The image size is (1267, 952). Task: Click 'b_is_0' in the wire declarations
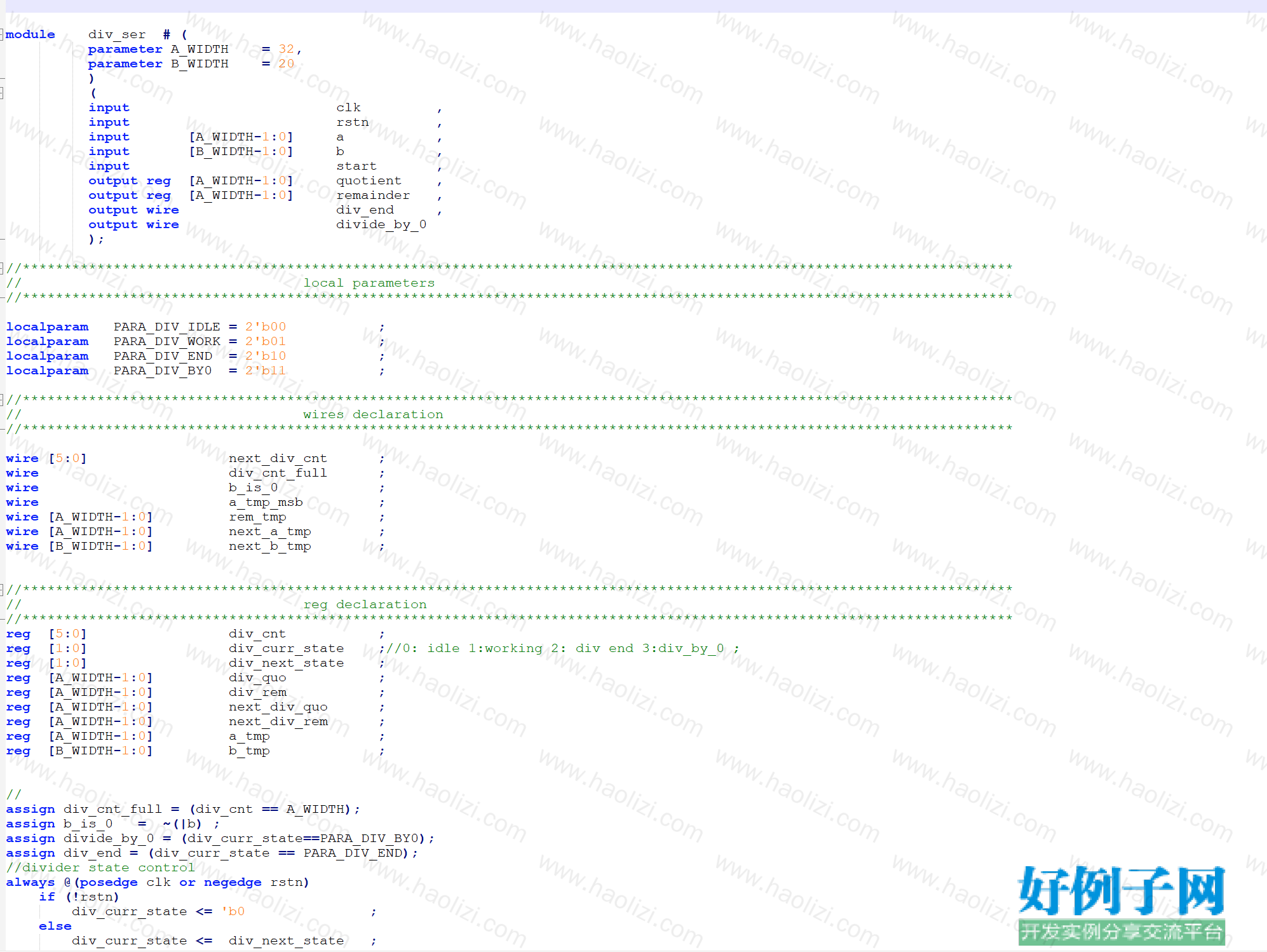pyautogui.click(x=254, y=487)
